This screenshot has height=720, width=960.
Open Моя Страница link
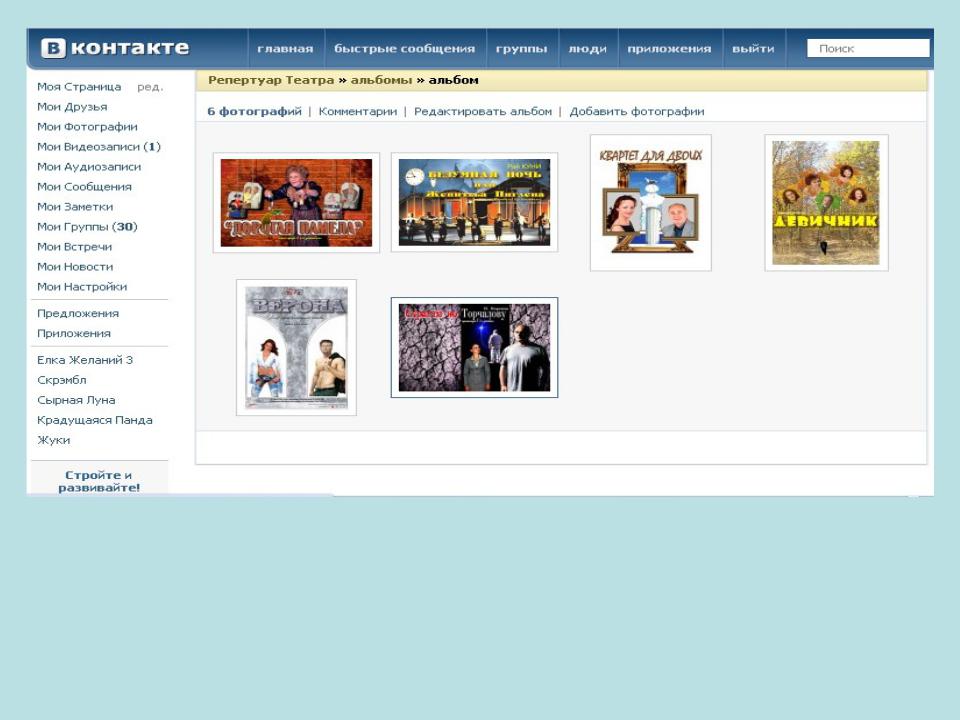click(79, 87)
